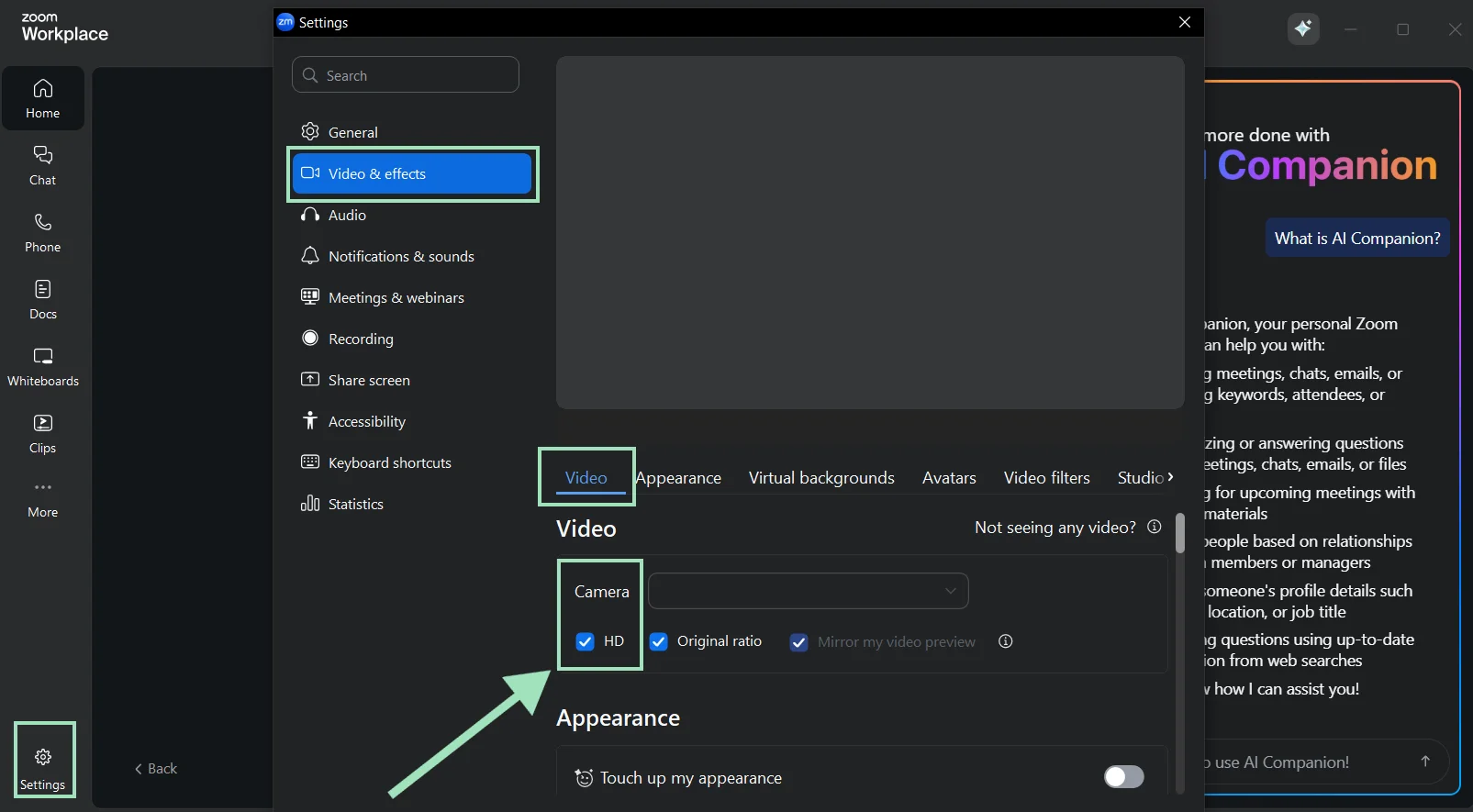
Task: Open the Docs sidebar icon
Action: [43, 299]
